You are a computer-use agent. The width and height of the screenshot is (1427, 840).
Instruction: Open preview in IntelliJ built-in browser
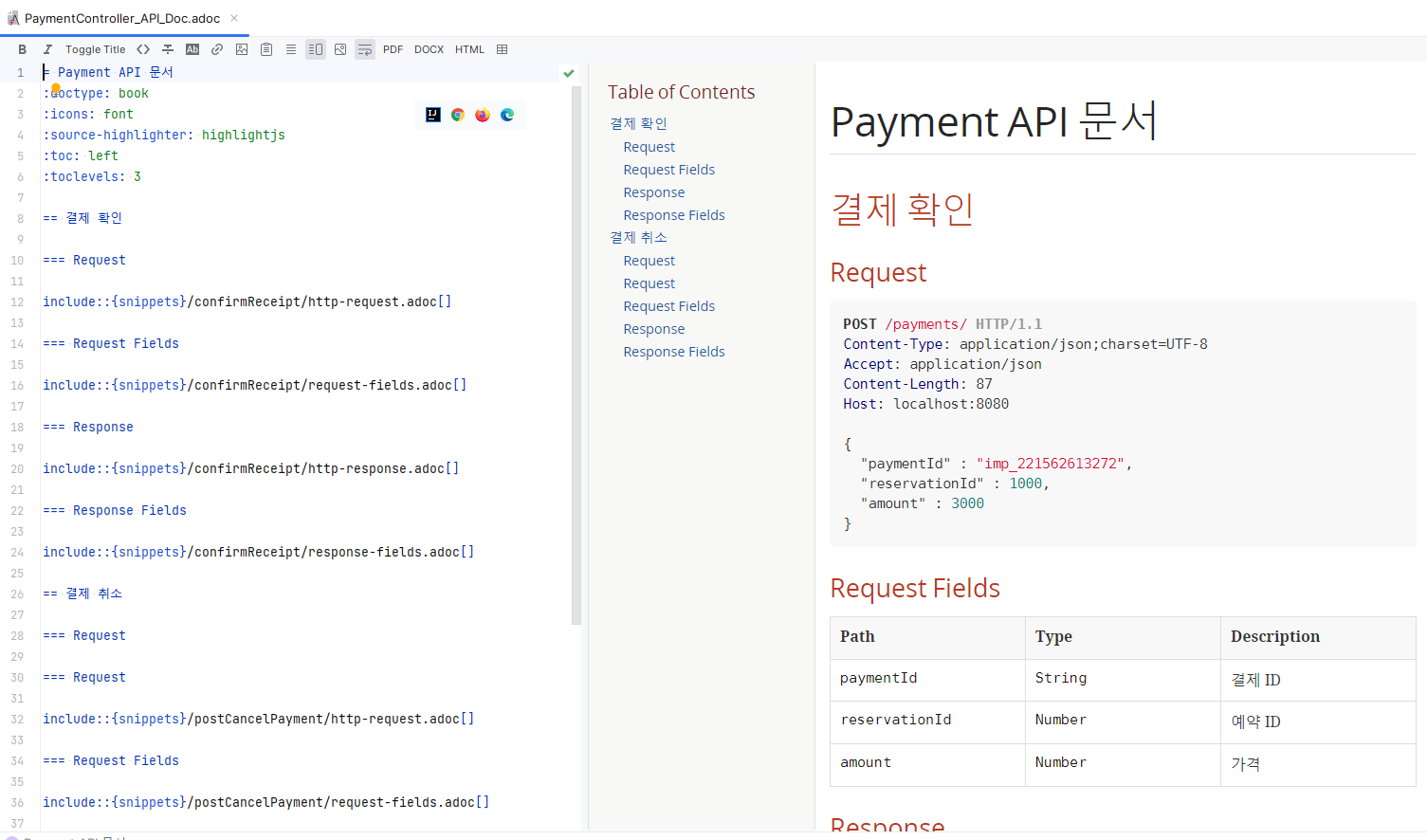click(433, 115)
